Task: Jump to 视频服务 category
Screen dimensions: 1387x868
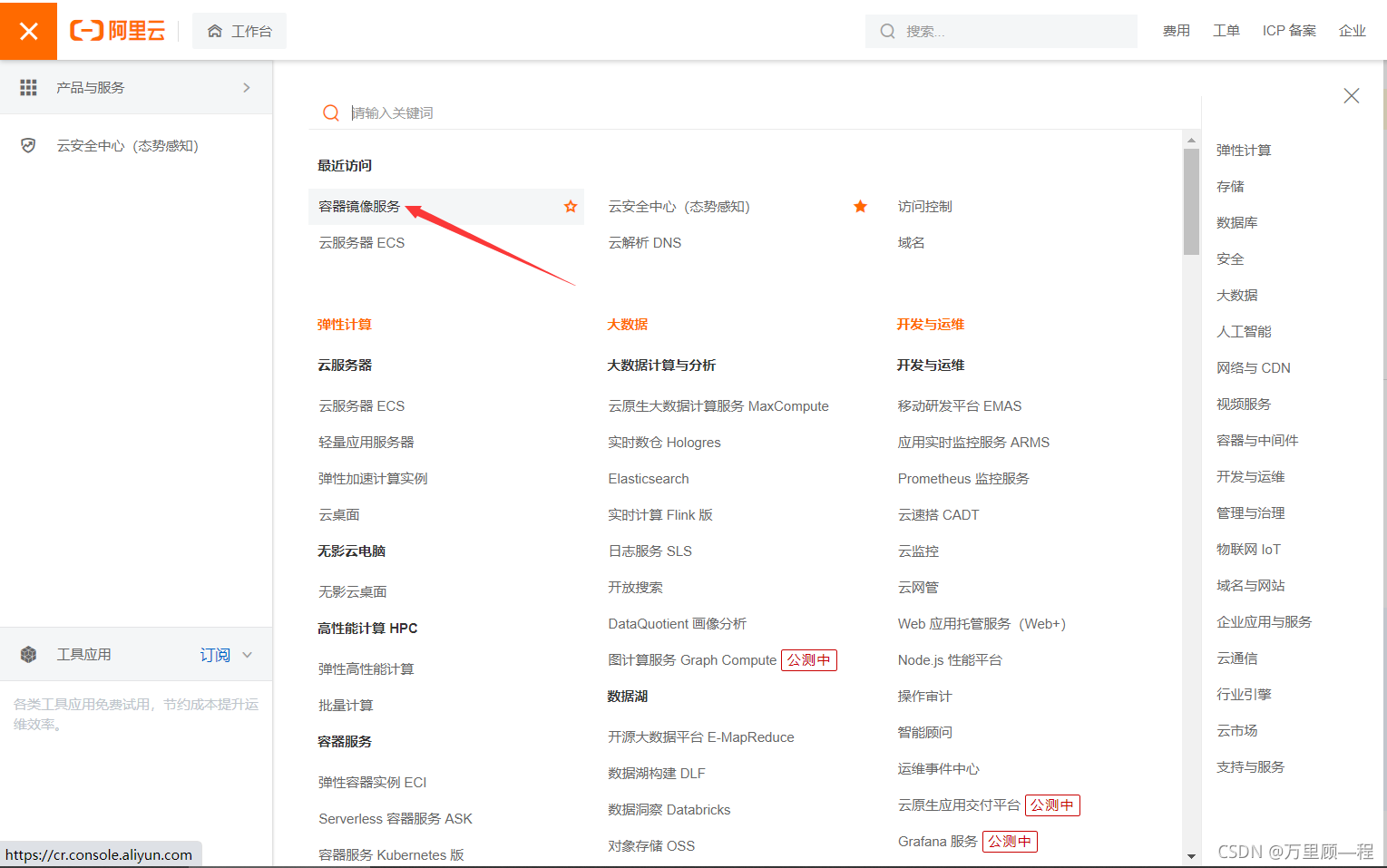Action: pyautogui.click(x=1244, y=405)
